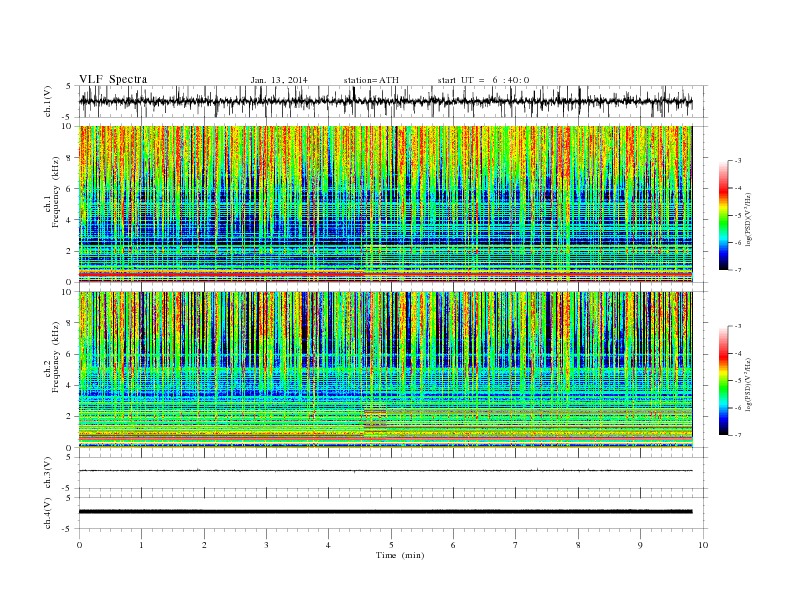The image size is (792, 612).
Task: Click the ch.1 spectrogram panel
Action: click(x=385, y=204)
